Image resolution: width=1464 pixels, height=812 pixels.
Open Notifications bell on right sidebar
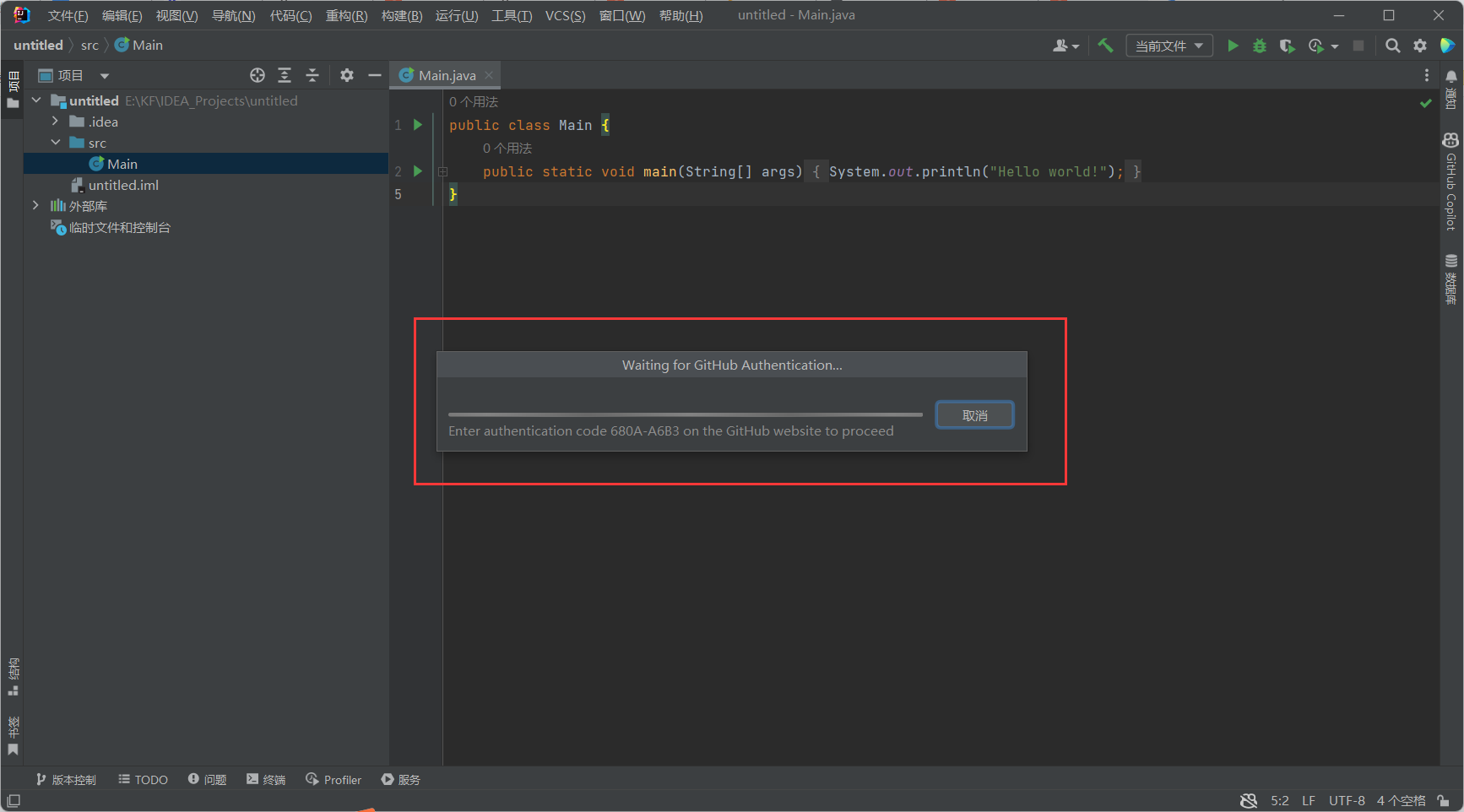[x=1450, y=88]
